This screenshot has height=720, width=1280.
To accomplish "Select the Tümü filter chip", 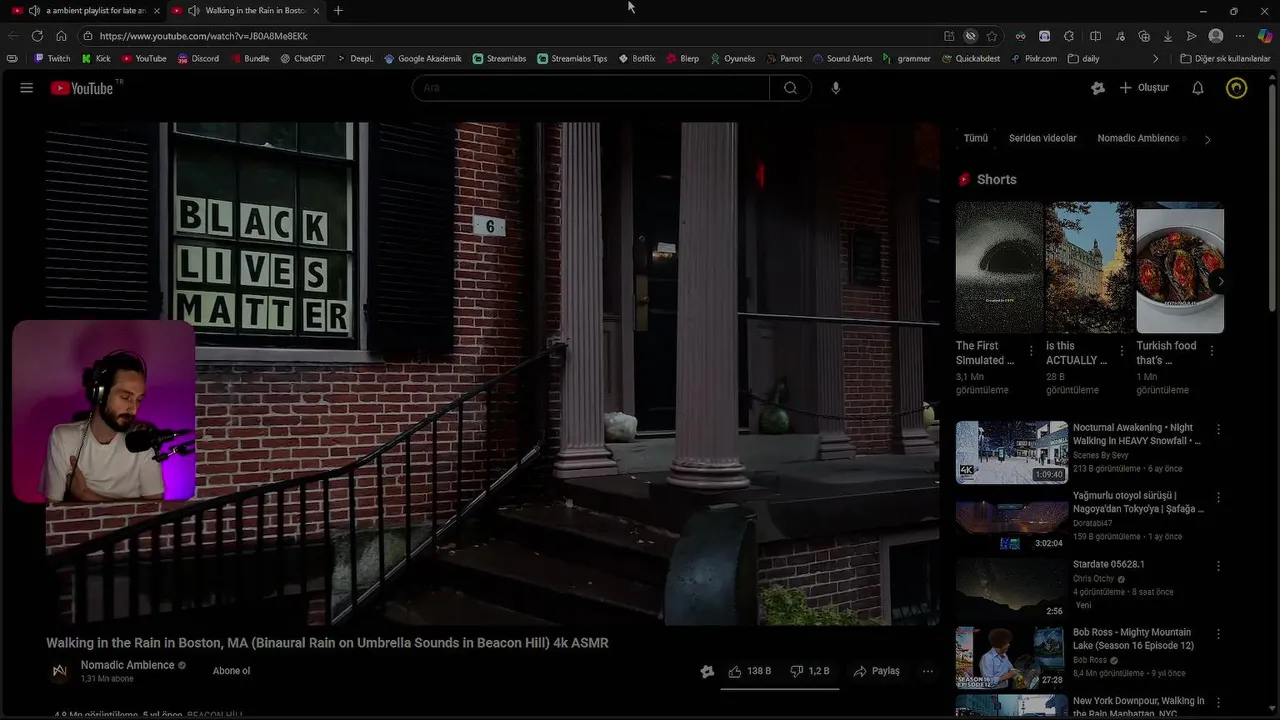I will pyautogui.click(x=975, y=138).
